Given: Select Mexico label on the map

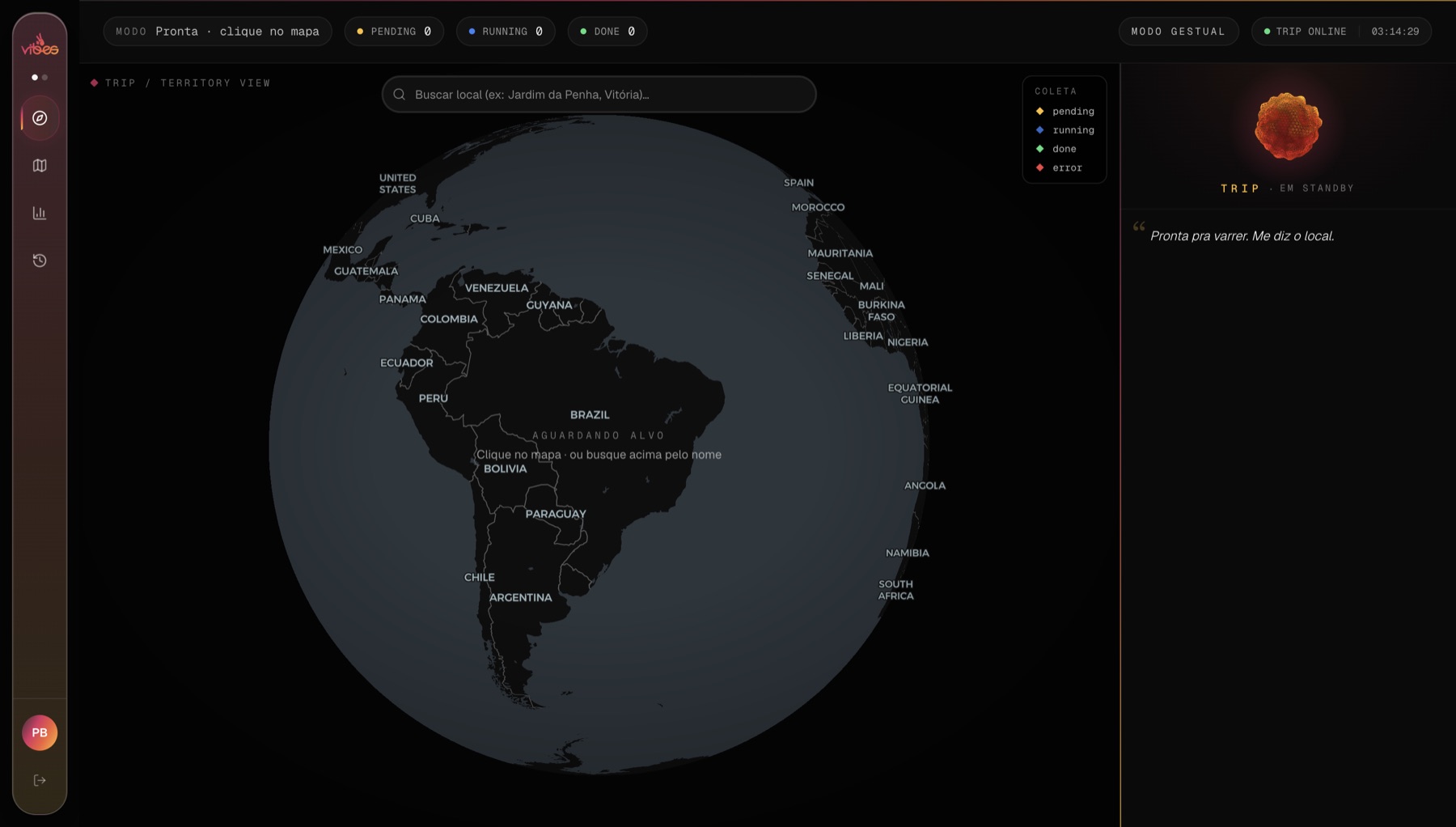Looking at the screenshot, I should (342, 250).
